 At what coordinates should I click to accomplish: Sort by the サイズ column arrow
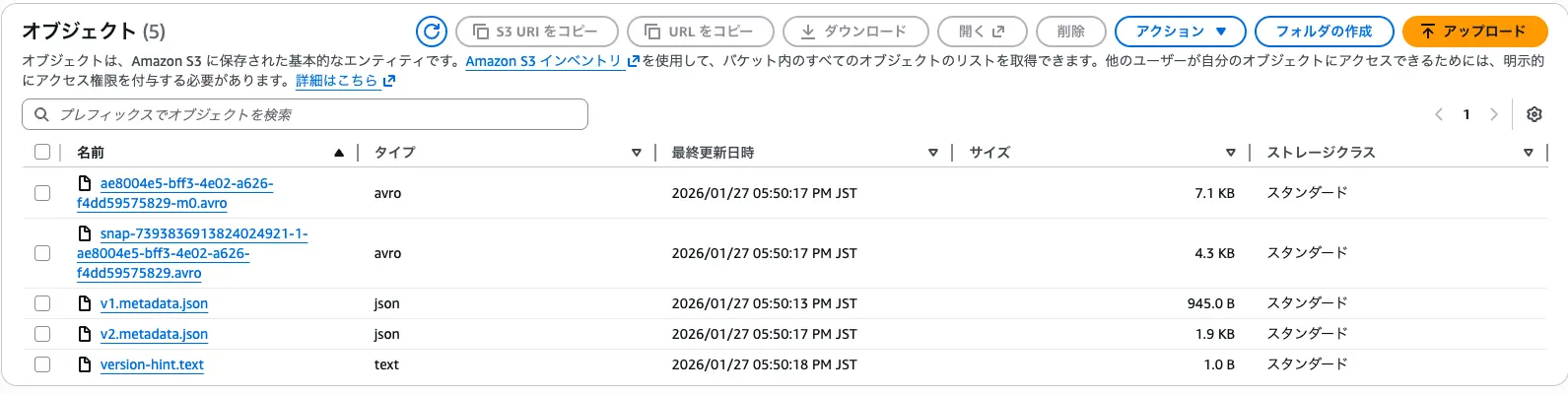tap(1230, 153)
